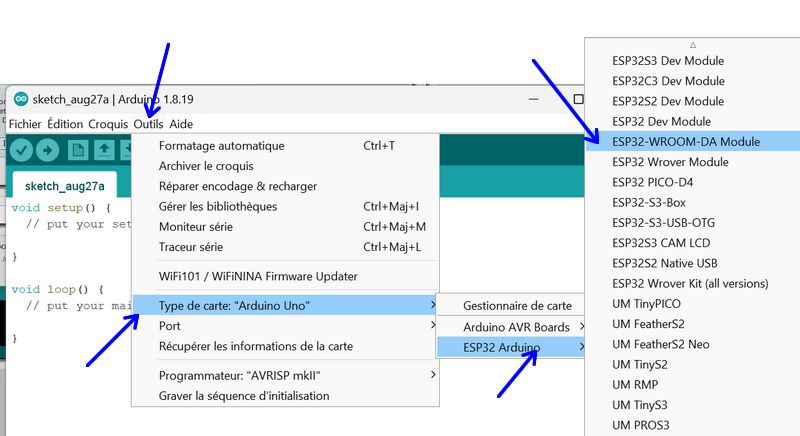The height and width of the screenshot is (436, 800).
Task: Select UM FeatherS2 Neo board
Action: click(x=693, y=344)
